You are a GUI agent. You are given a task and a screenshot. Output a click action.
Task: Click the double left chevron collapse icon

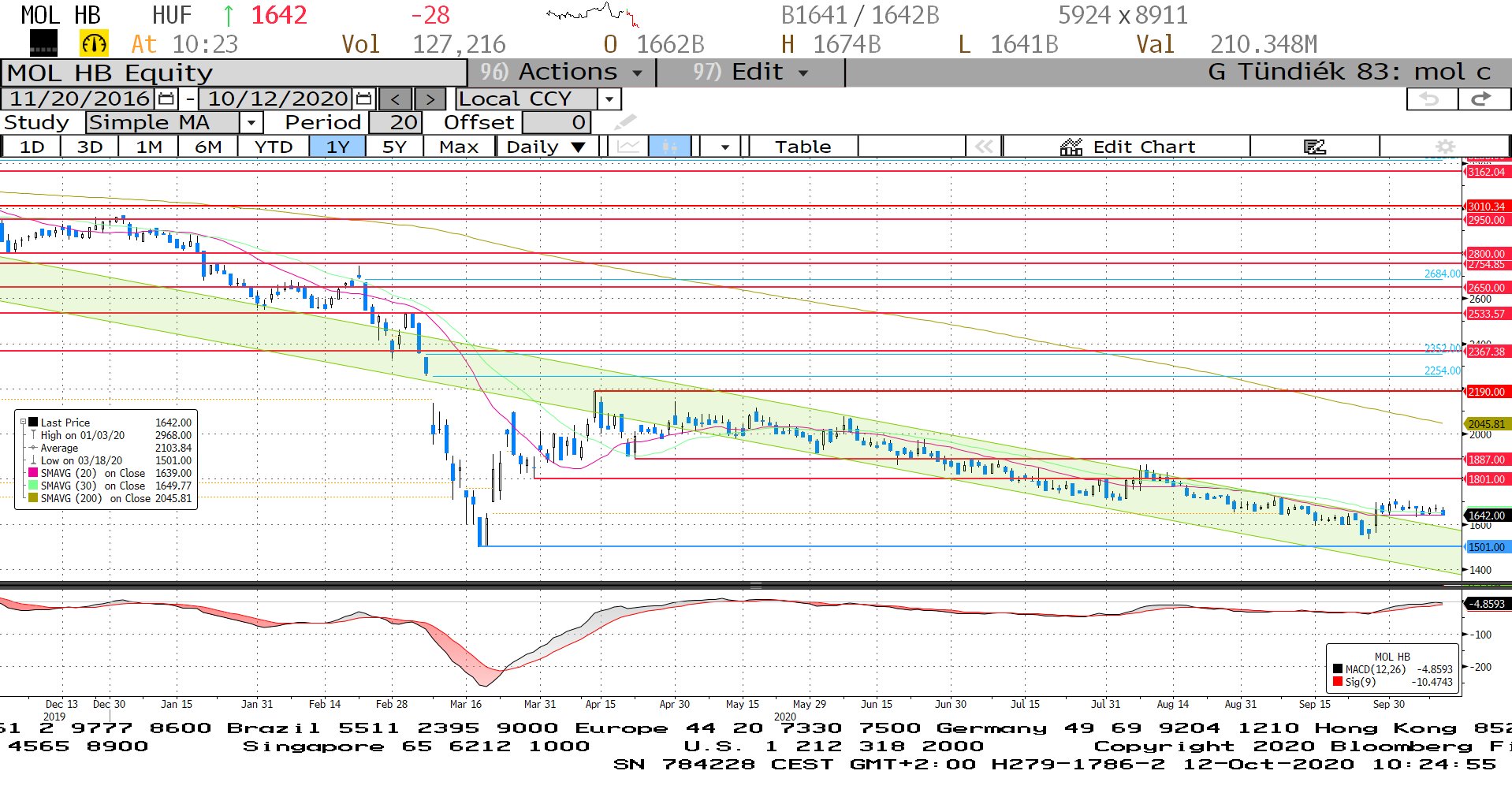click(x=984, y=147)
